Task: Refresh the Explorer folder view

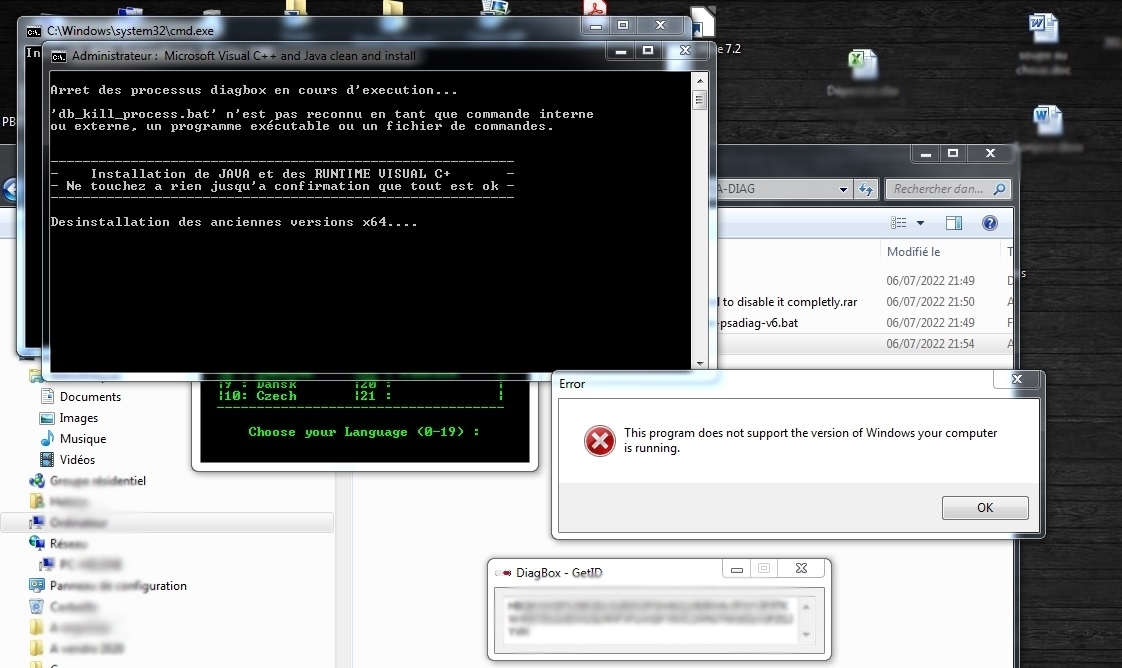Action: (866, 190)
